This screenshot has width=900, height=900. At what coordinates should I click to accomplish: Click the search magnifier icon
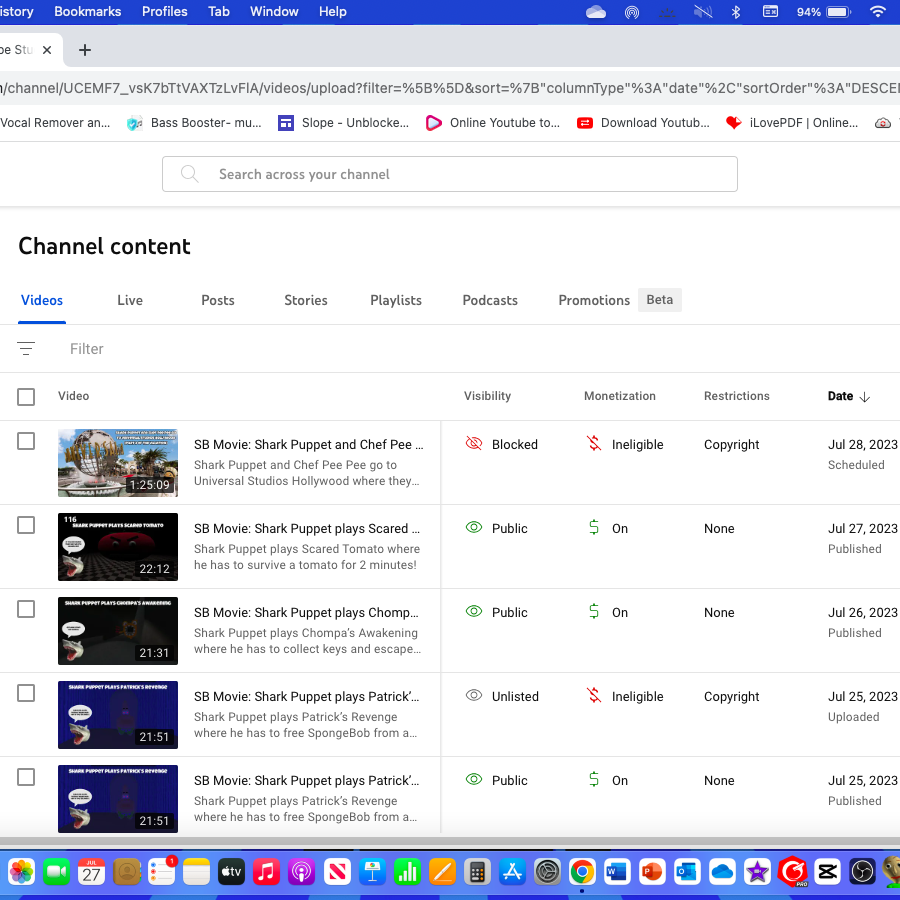[189, 174]
